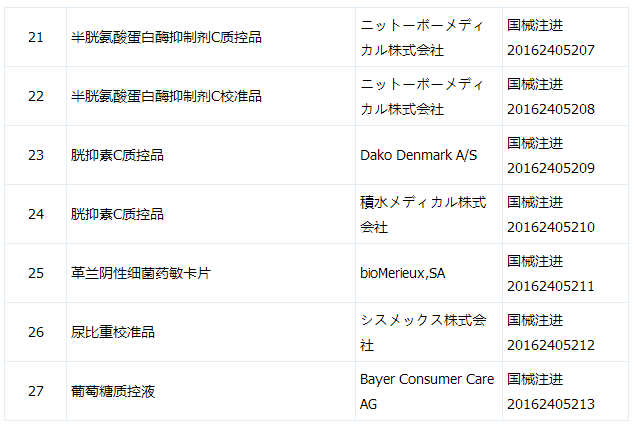The height and width of the screenshot is (428, 634).
Task: Select 積水メディカル株式会社 company cell
Action: (x=423, y=214)
